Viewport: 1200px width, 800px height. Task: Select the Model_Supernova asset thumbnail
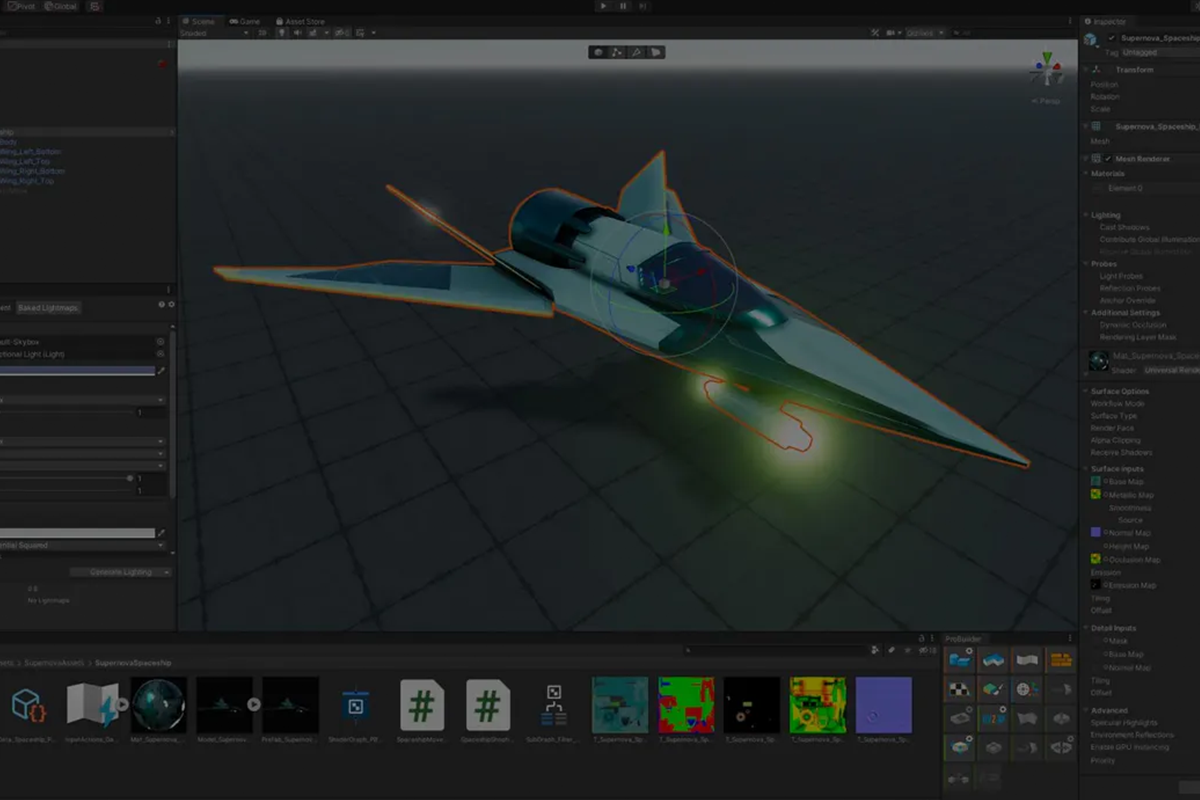pos(224,705)
